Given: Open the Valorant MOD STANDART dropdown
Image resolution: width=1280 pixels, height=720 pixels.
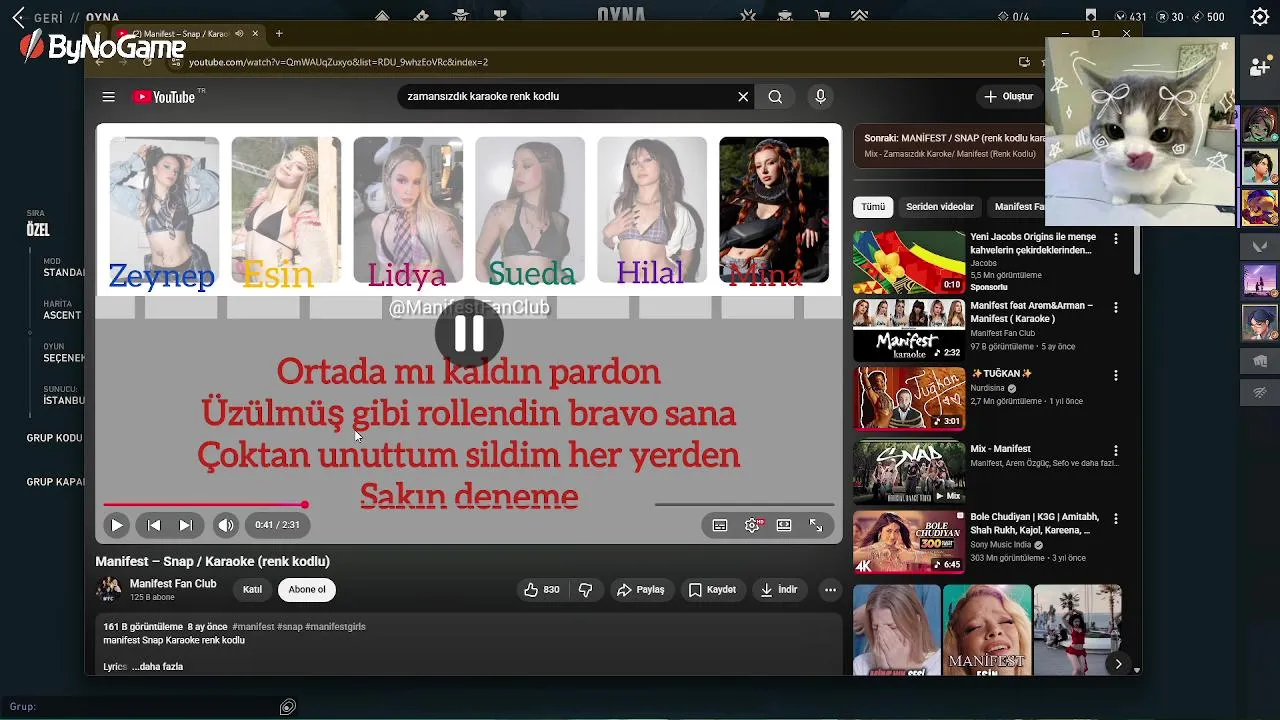Looking at the screenshot, I should (63, 267).
